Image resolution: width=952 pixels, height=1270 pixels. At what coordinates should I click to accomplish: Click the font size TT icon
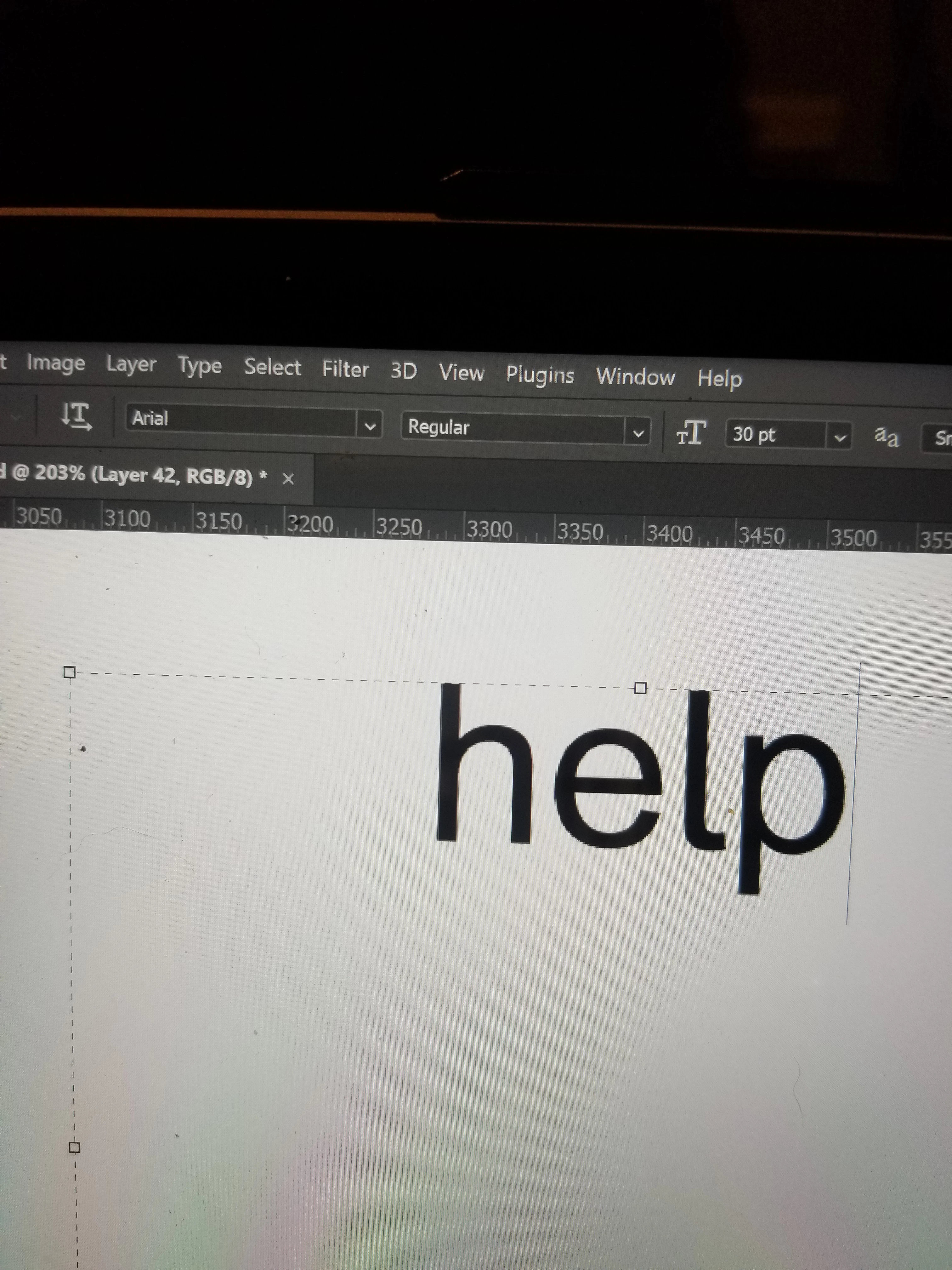point(691,432)
